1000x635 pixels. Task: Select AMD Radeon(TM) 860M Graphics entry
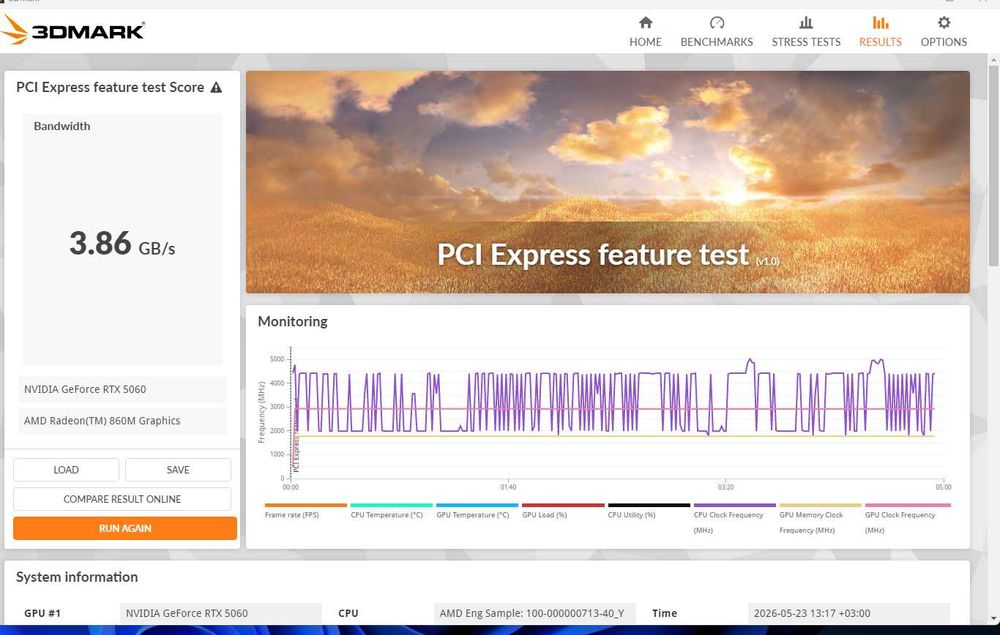(122, 421)
